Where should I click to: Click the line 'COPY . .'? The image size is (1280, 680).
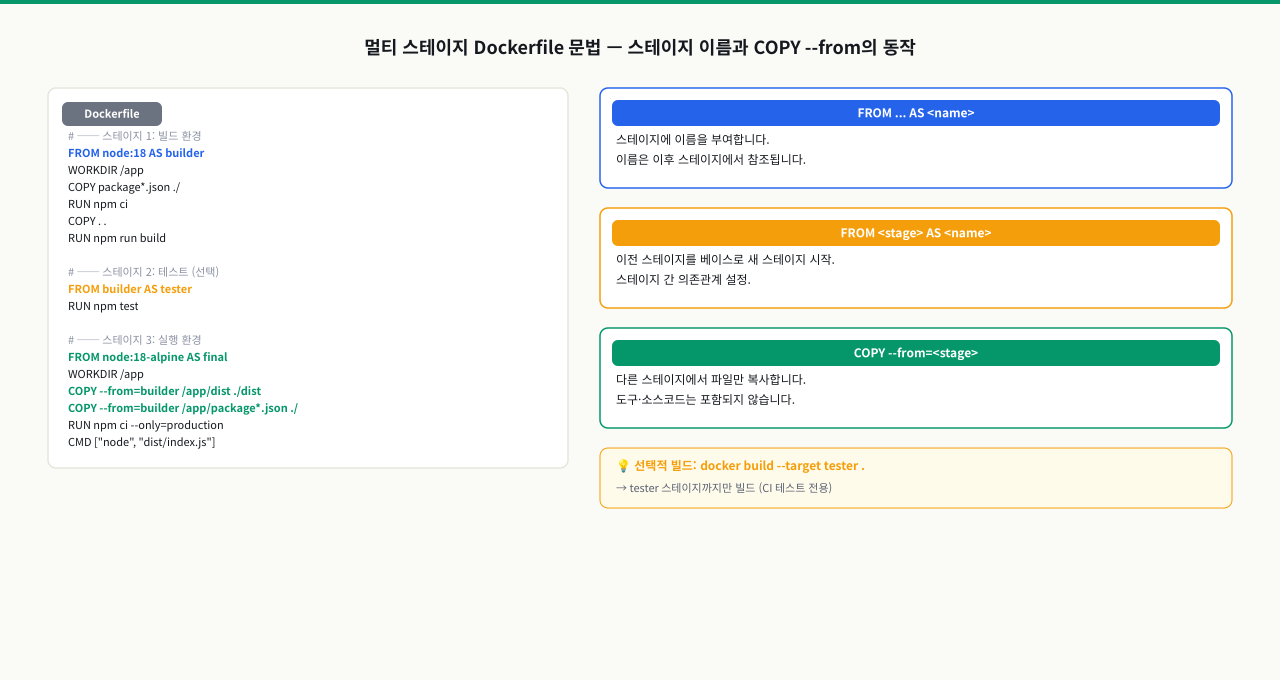tap(87, 221)
